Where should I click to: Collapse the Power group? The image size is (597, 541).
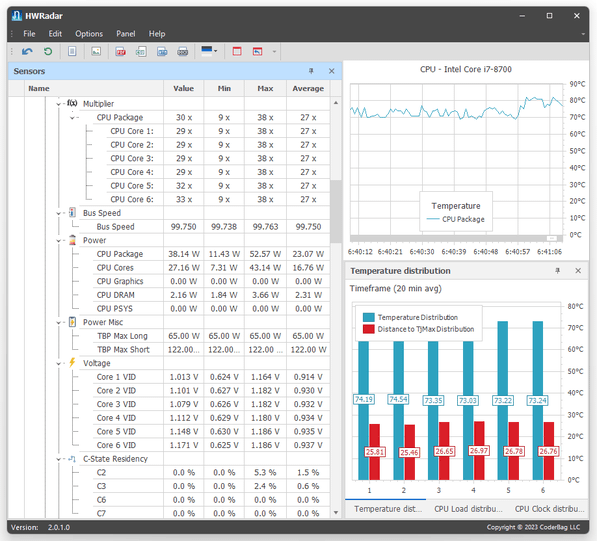tap(58, 241)
